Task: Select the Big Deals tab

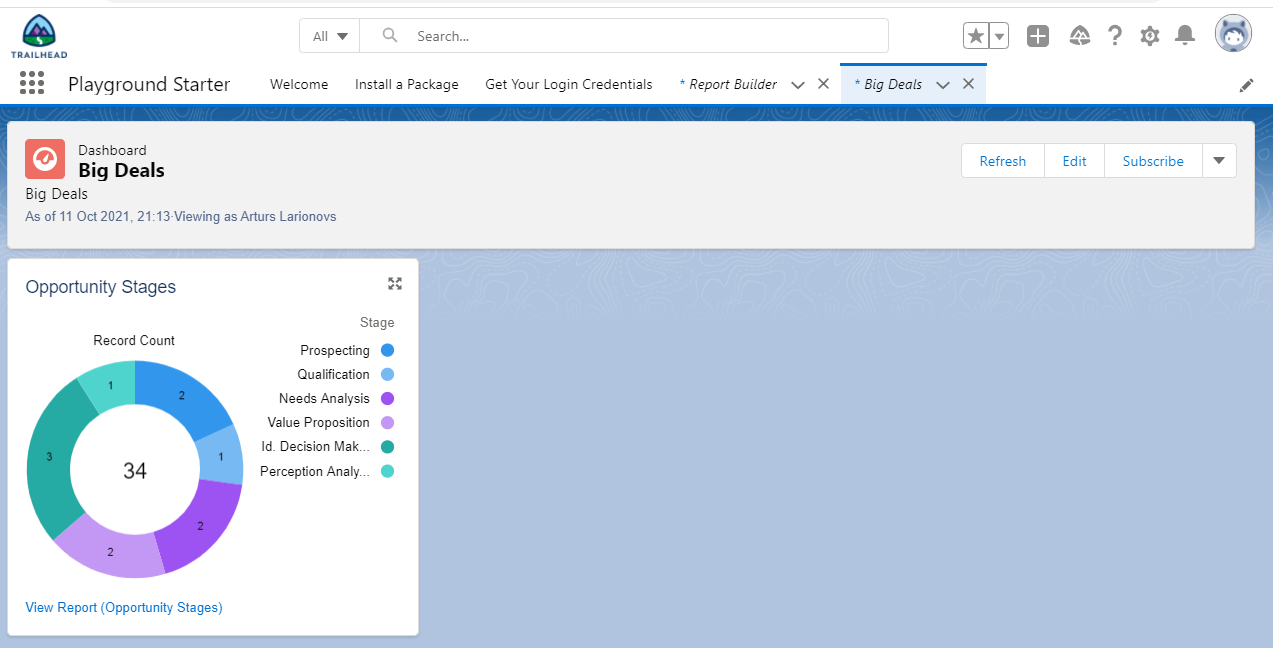Action: [888, 84]
